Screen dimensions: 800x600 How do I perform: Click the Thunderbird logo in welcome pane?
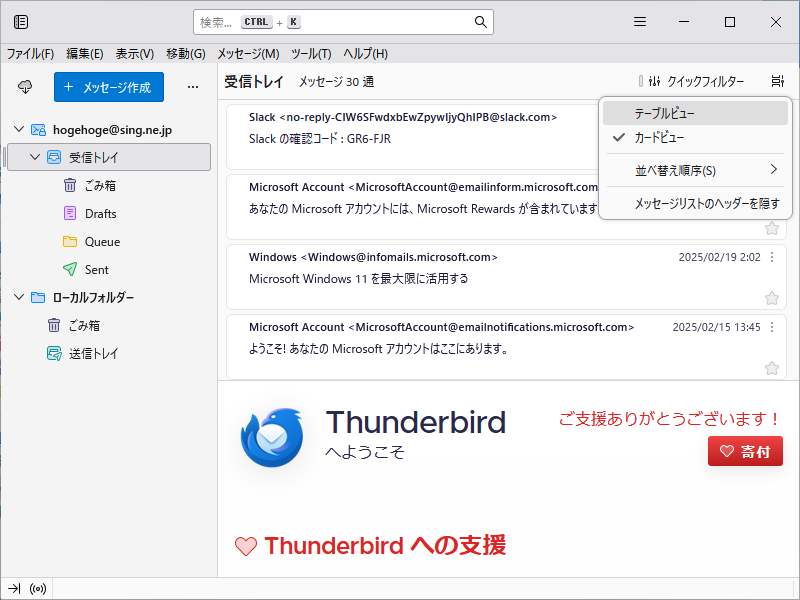pyautogui.click(x=272, y=437)
